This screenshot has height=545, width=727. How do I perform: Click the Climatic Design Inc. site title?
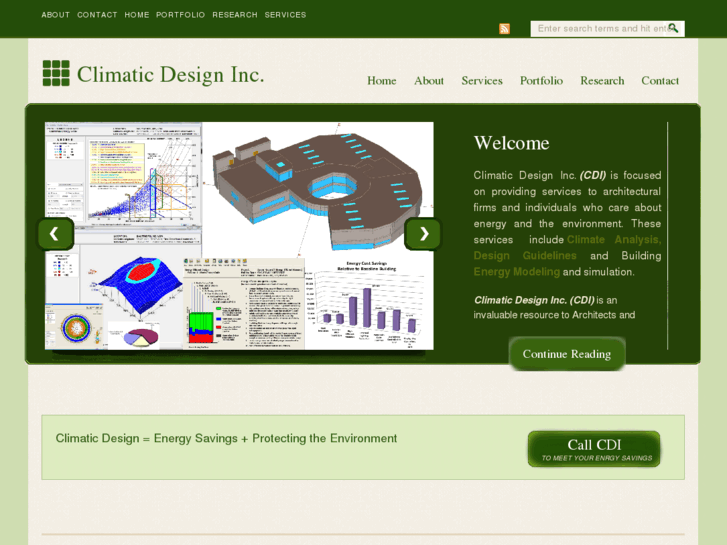pos(171,74)
